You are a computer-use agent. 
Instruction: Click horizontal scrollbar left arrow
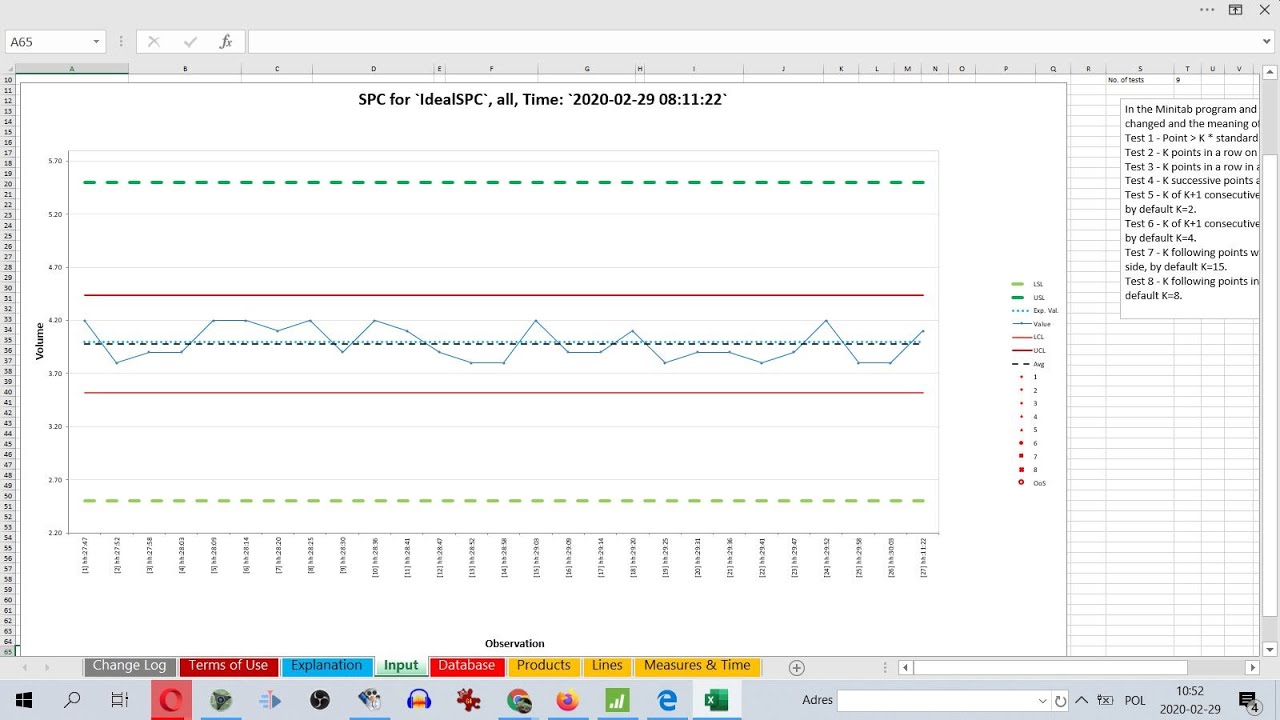point(905,667)
